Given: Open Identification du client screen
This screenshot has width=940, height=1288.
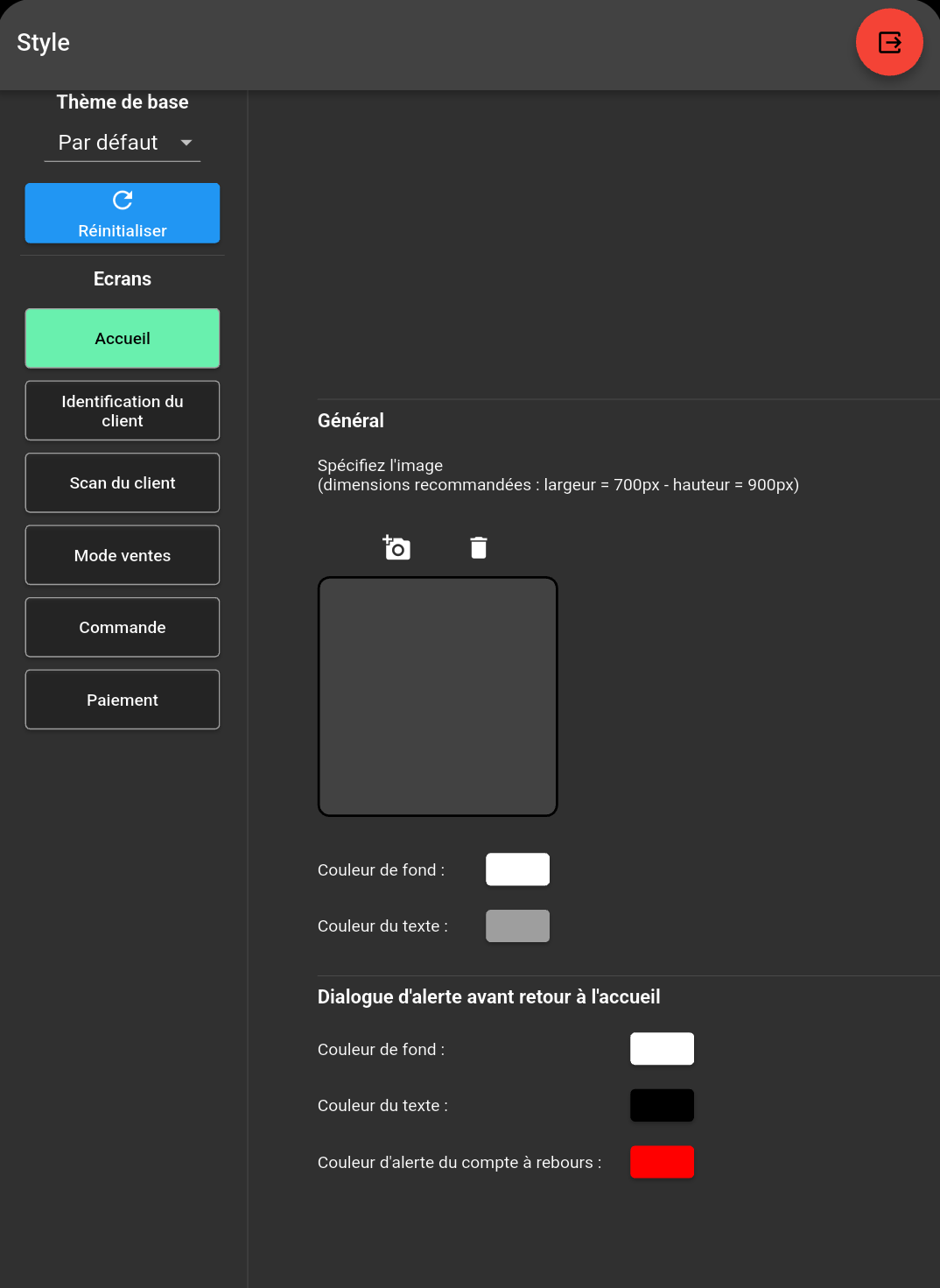Looking at the screenshot, I should [x=123, y=411].
